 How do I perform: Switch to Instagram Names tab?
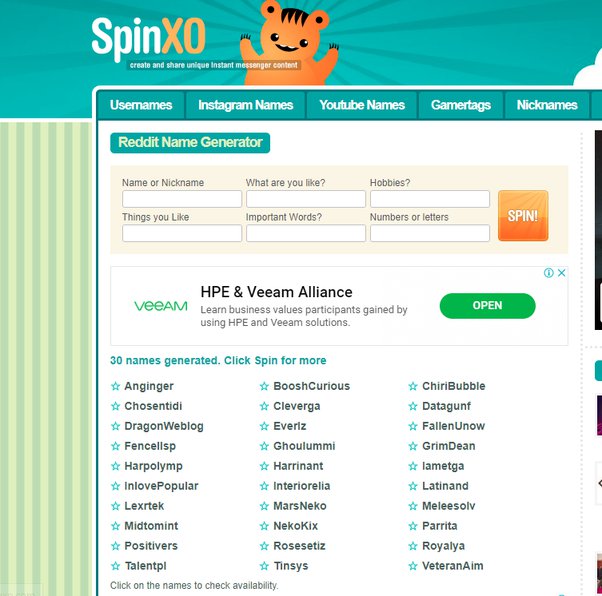click(x=246, y=105)
